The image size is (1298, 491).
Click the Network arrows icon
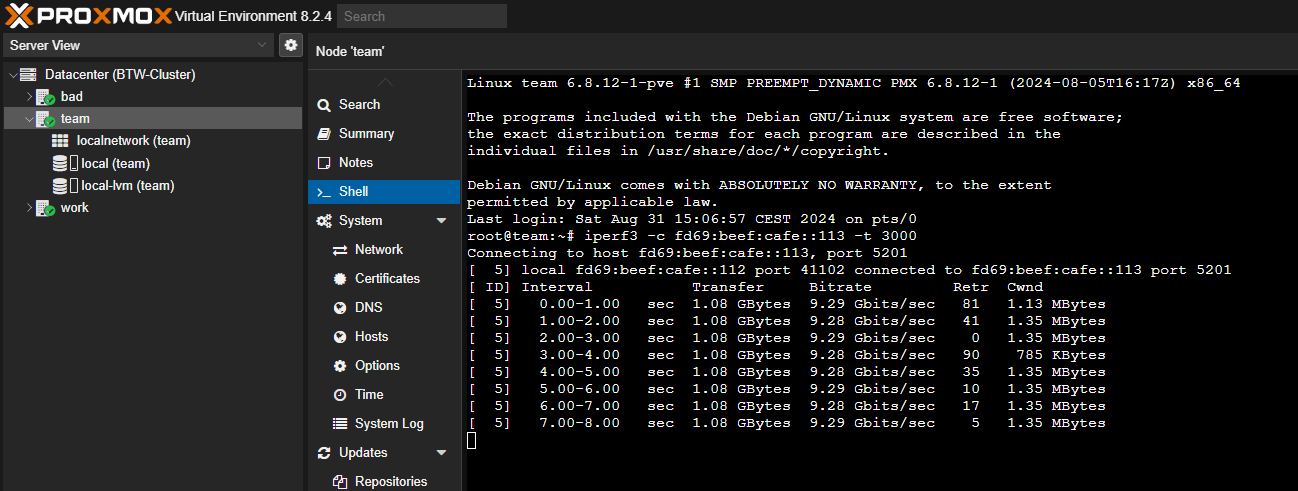[x=340, y=250]
